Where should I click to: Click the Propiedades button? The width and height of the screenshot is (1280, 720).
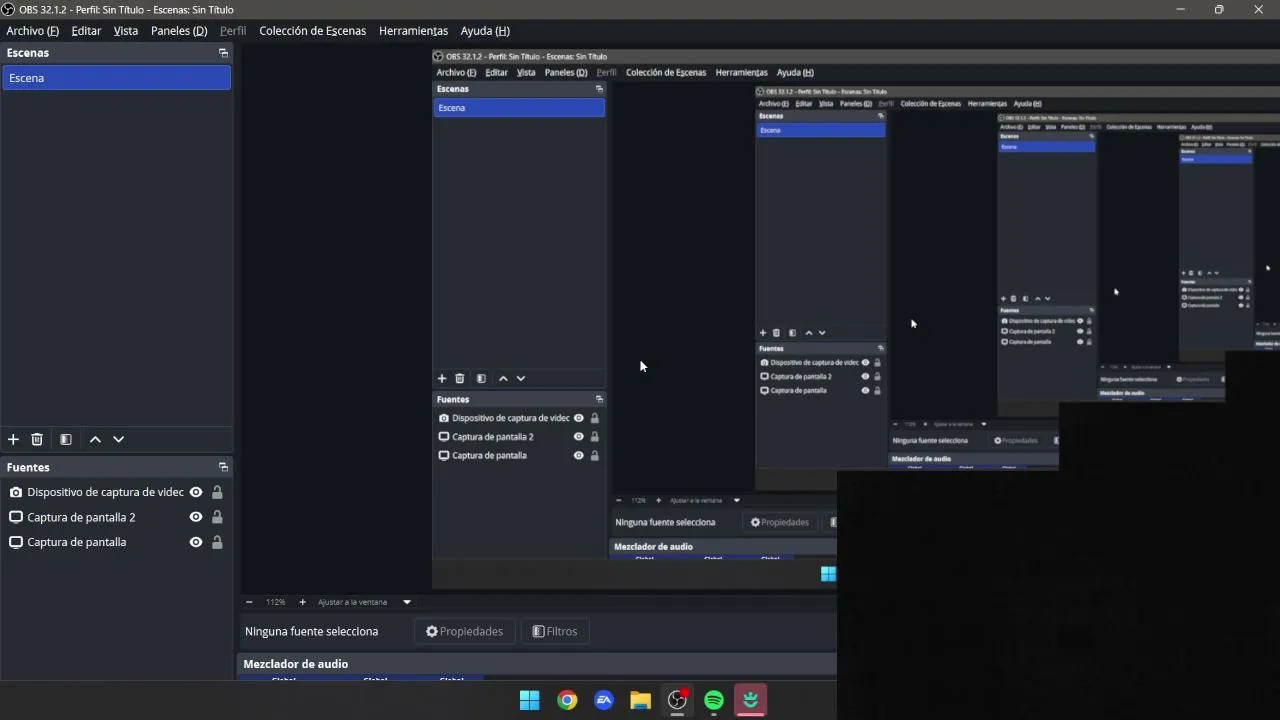pyautogui.click(x=464, y=631)
